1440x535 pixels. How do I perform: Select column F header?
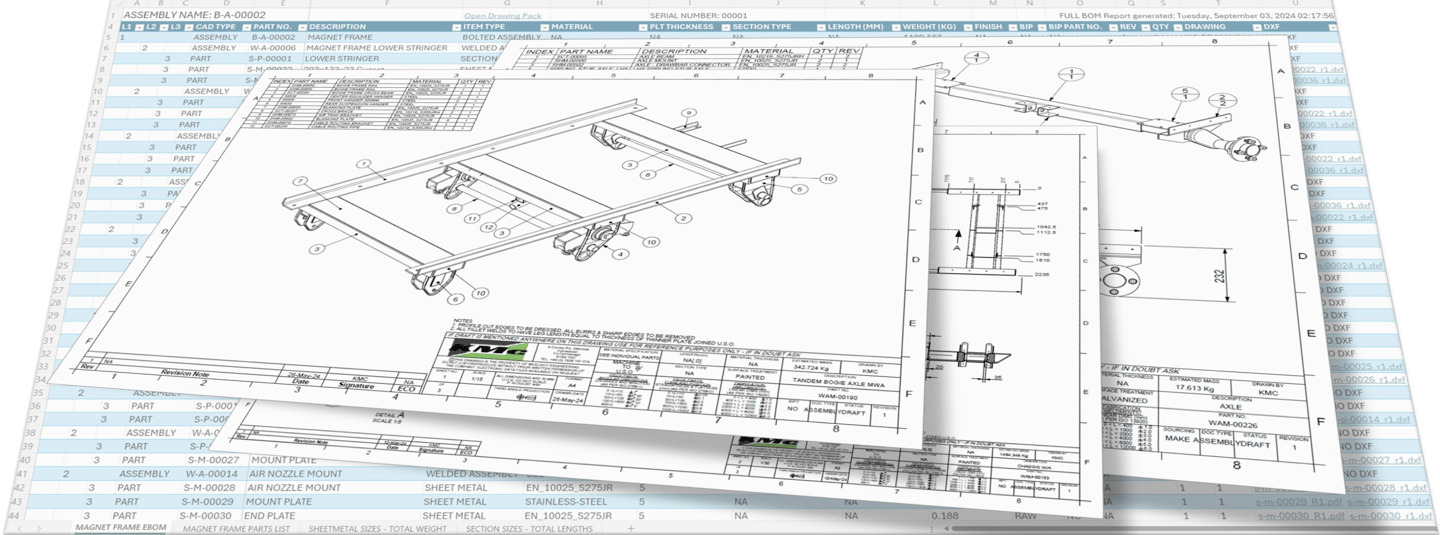(385, 4)
